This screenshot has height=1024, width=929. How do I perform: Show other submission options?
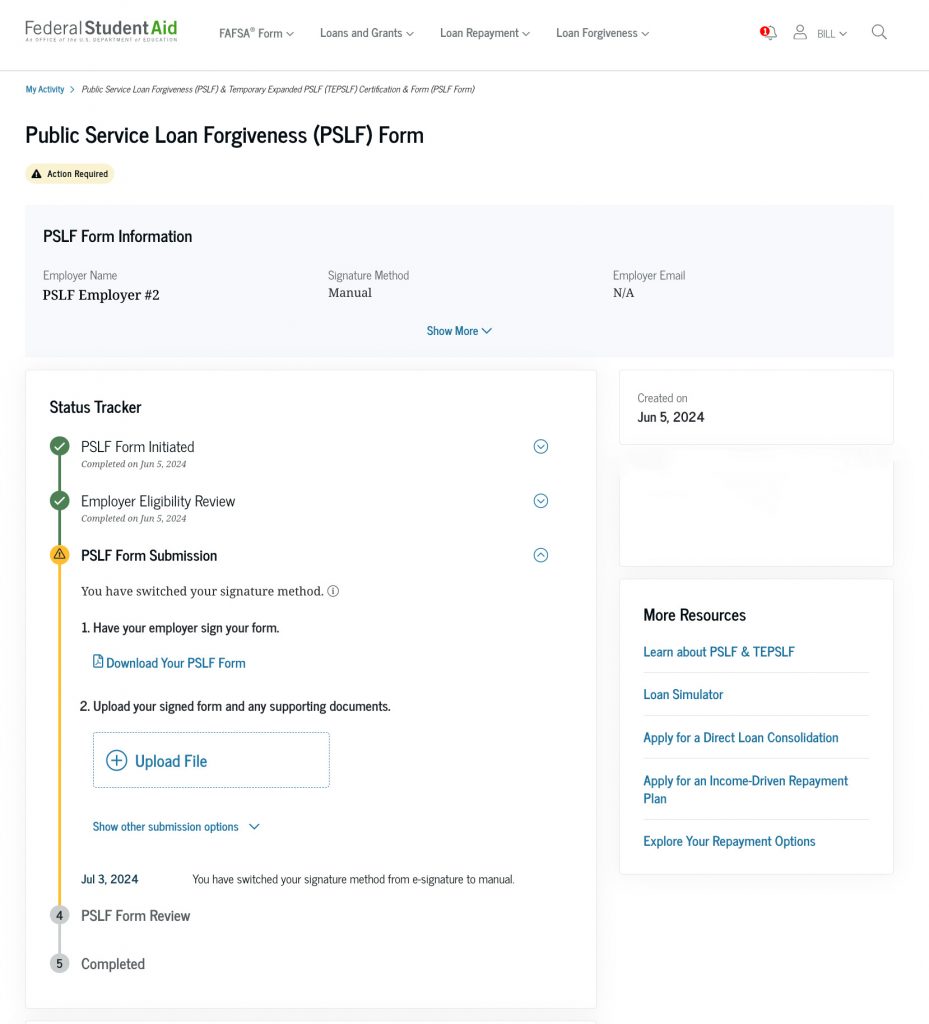176,826
